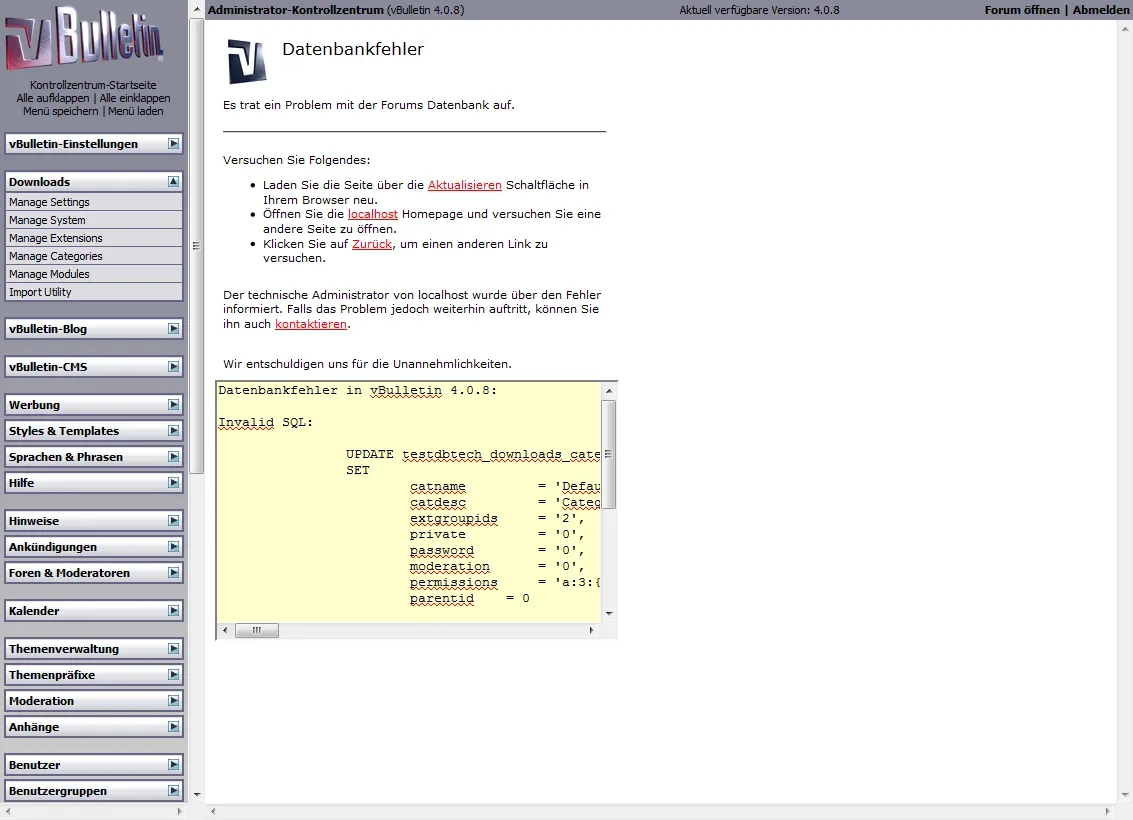Click inside the SQL error text area
The height and width of the screenshot is (820, 1133).
[409, 501]
